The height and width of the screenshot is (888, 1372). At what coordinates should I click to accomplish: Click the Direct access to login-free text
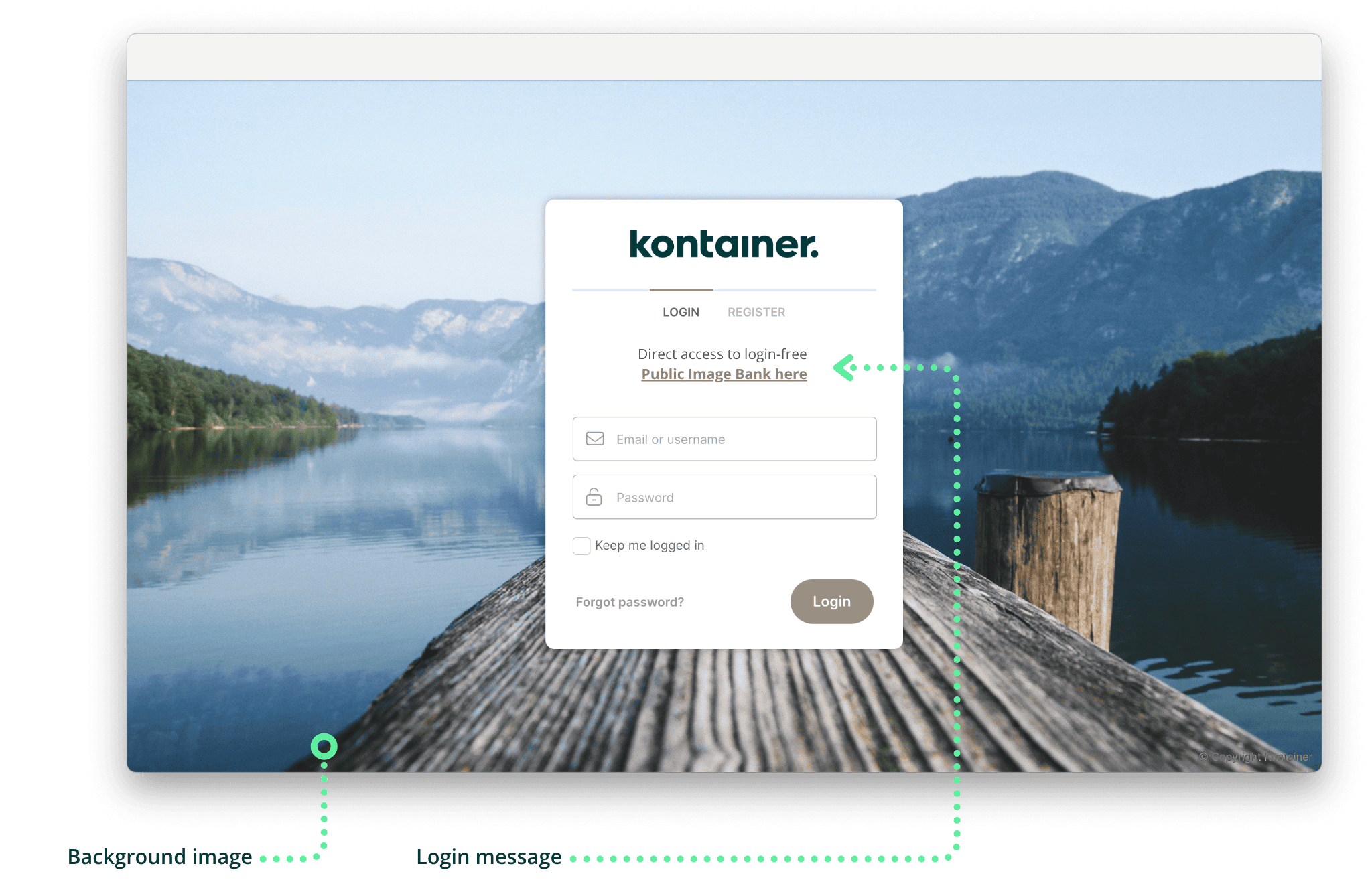(724, 354)
